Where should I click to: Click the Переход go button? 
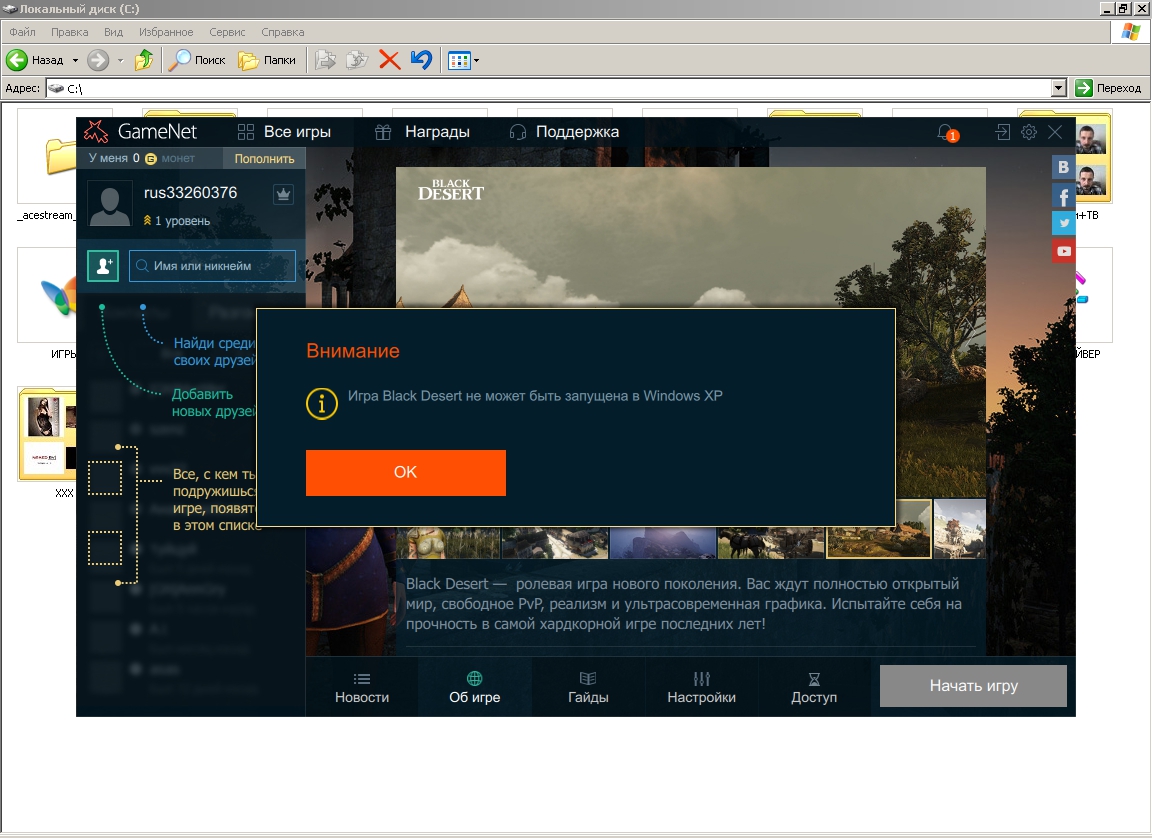pos(1108,88)
